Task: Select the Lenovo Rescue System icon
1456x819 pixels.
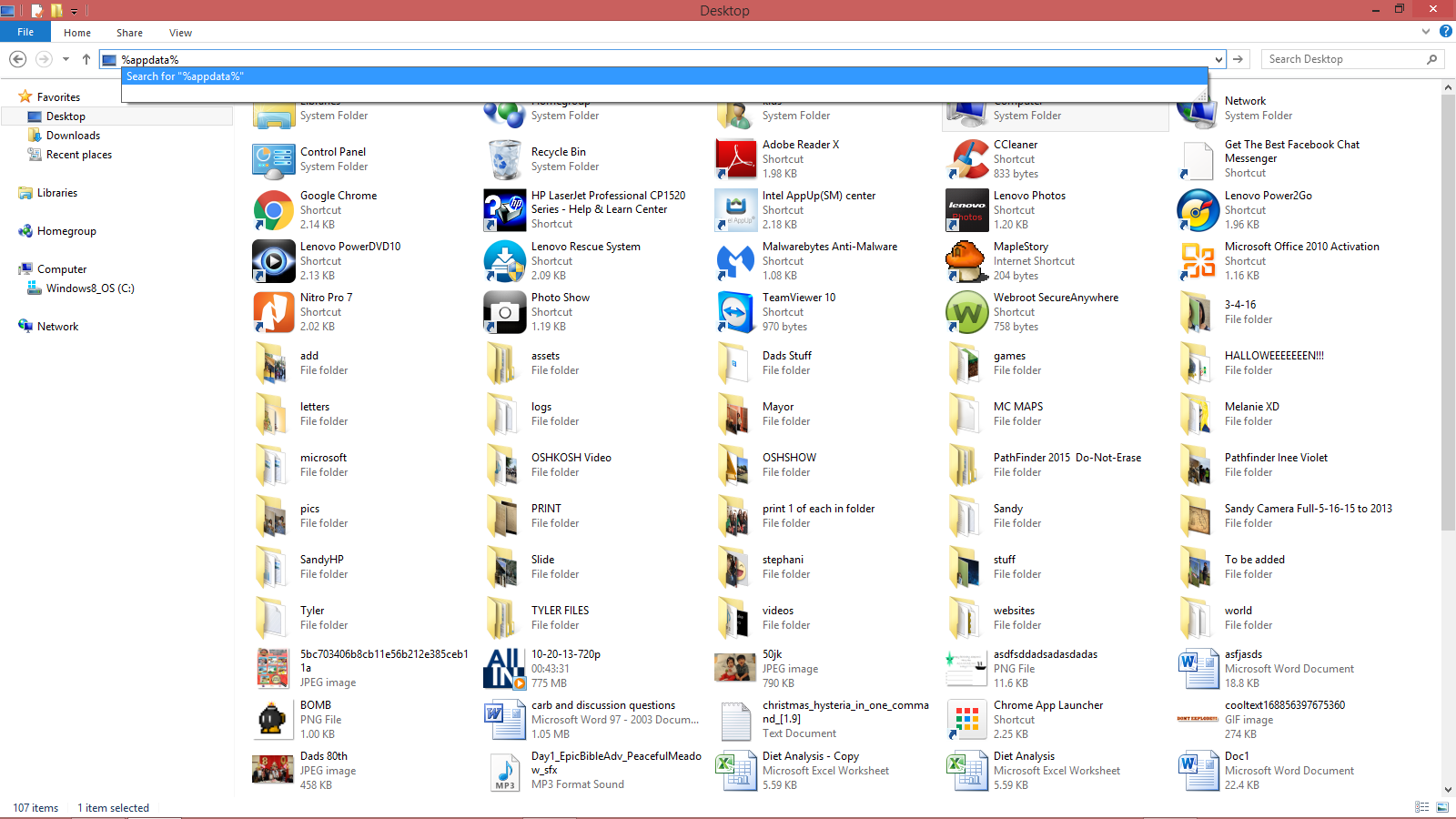Action: (504, 261)
